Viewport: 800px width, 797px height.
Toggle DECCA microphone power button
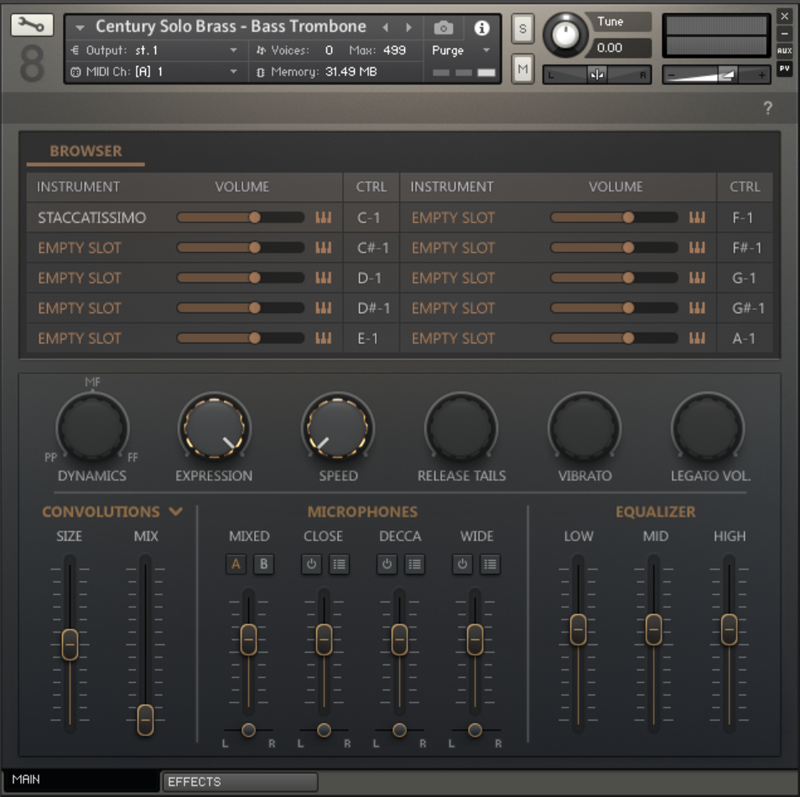point(387,564)
